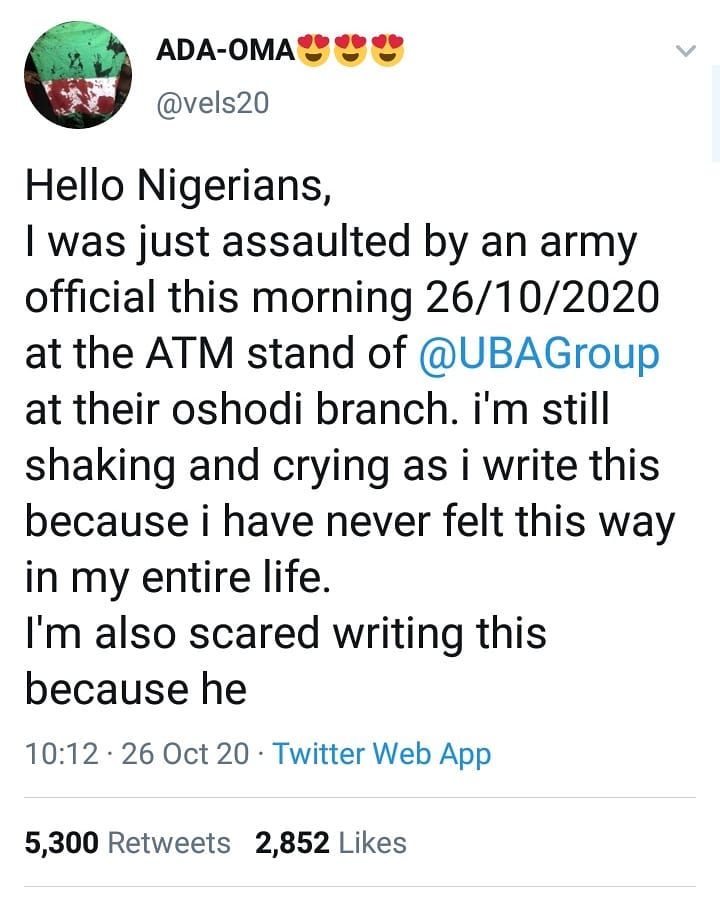Click the last heart-eyes emoji beside name
The width and height of the screenshot is (720, 900).
(x=388, y=50)
